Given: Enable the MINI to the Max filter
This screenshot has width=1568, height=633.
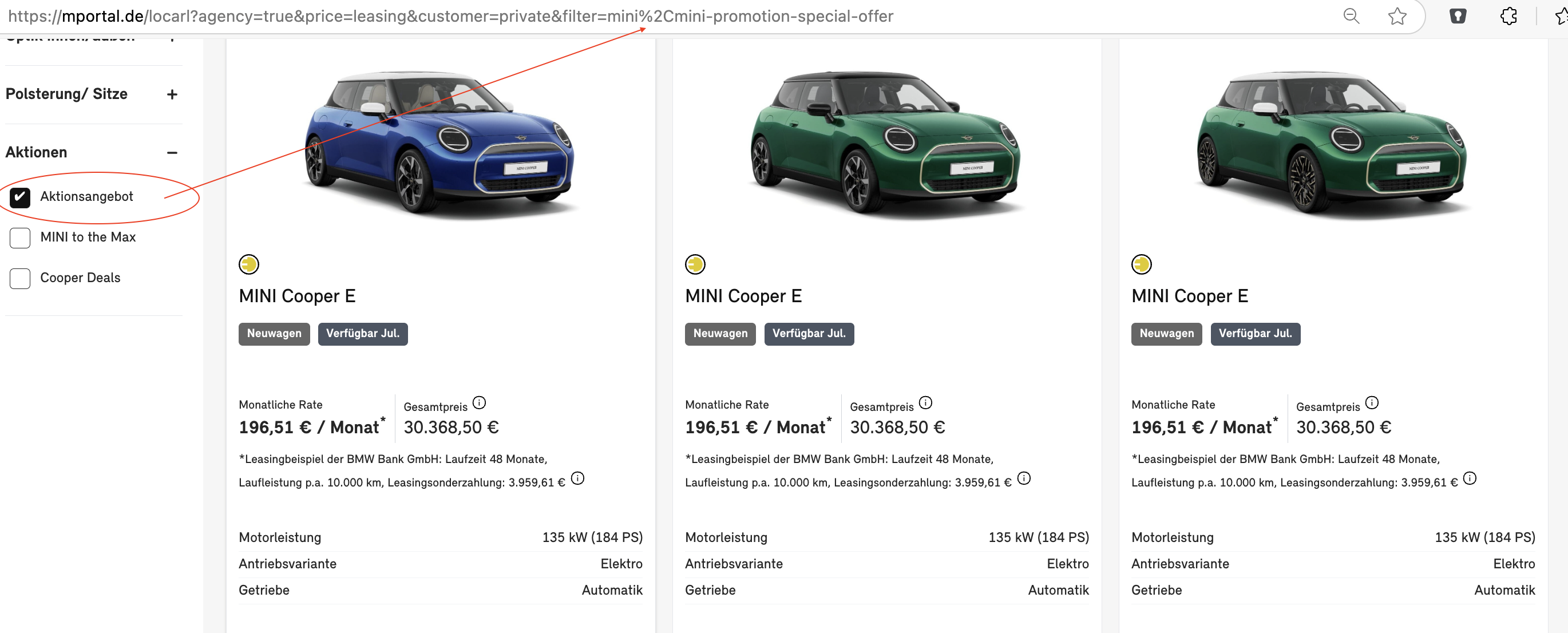Looking at the screenshot, I should coord(20,238).
